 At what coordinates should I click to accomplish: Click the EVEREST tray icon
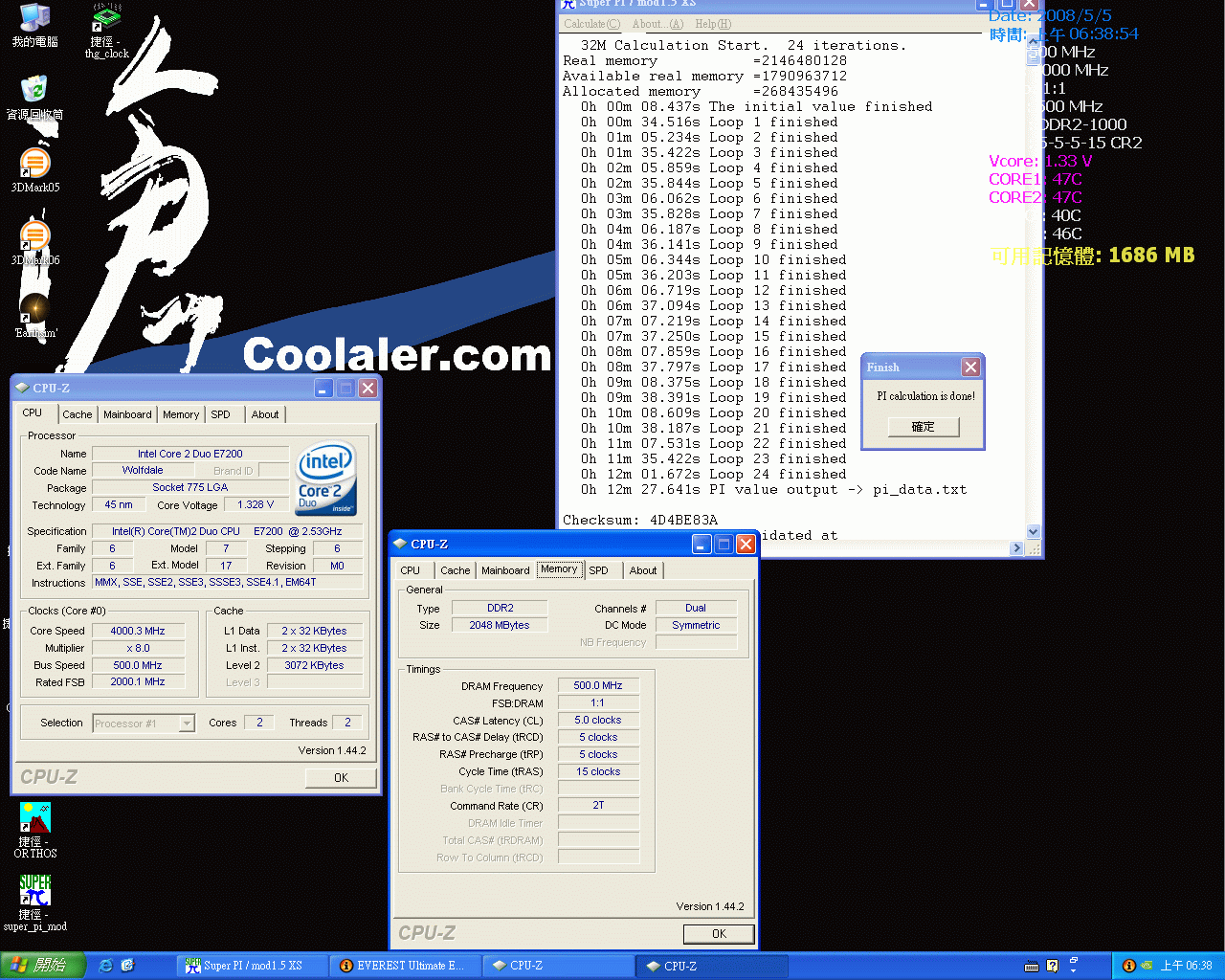(x=1128, y=966)
